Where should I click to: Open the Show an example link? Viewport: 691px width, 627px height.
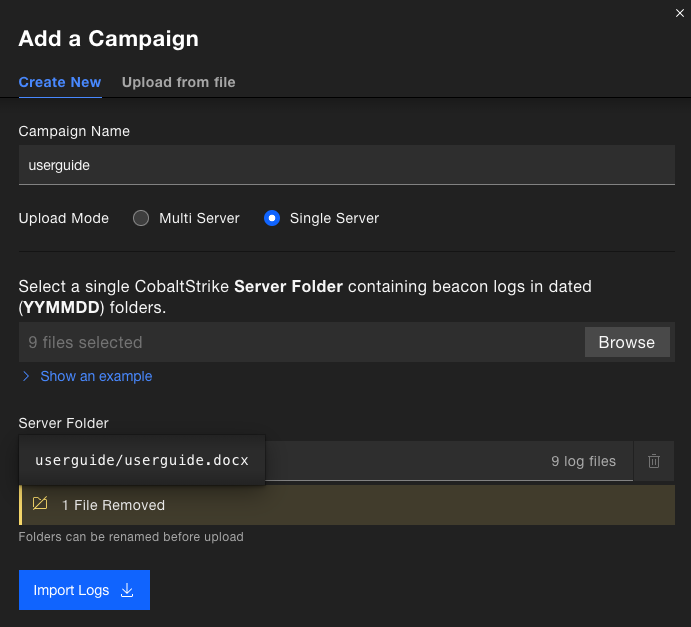coord(96,376)
